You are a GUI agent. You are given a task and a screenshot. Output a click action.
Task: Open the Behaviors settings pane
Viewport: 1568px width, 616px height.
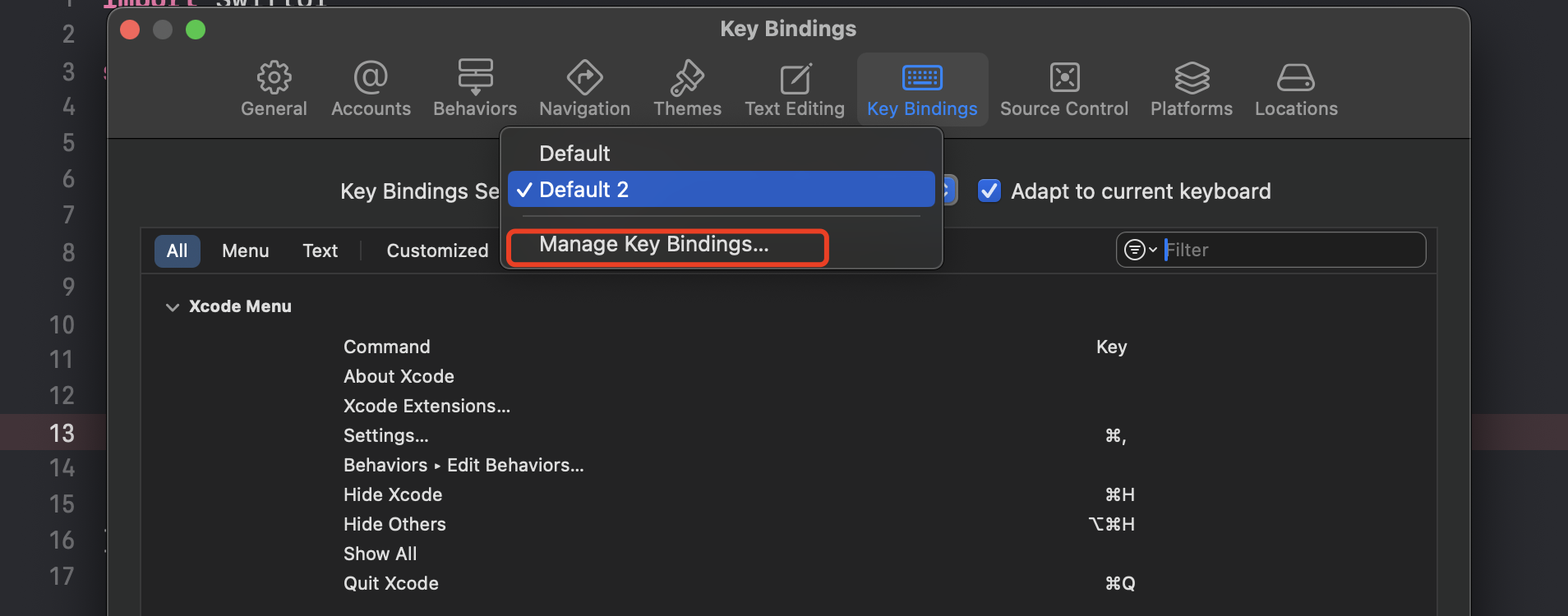[x=474, y=88]
